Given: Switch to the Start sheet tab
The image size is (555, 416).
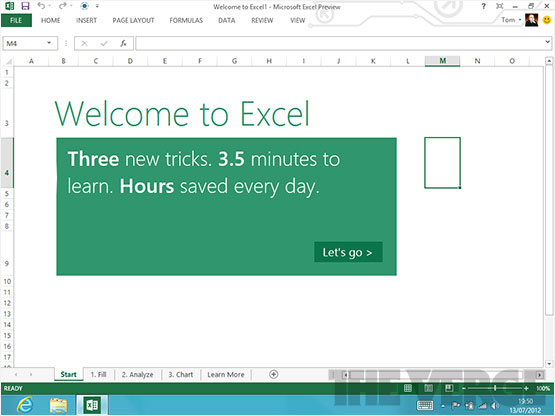Looking at the screenshot, I should tap(68, 375).
